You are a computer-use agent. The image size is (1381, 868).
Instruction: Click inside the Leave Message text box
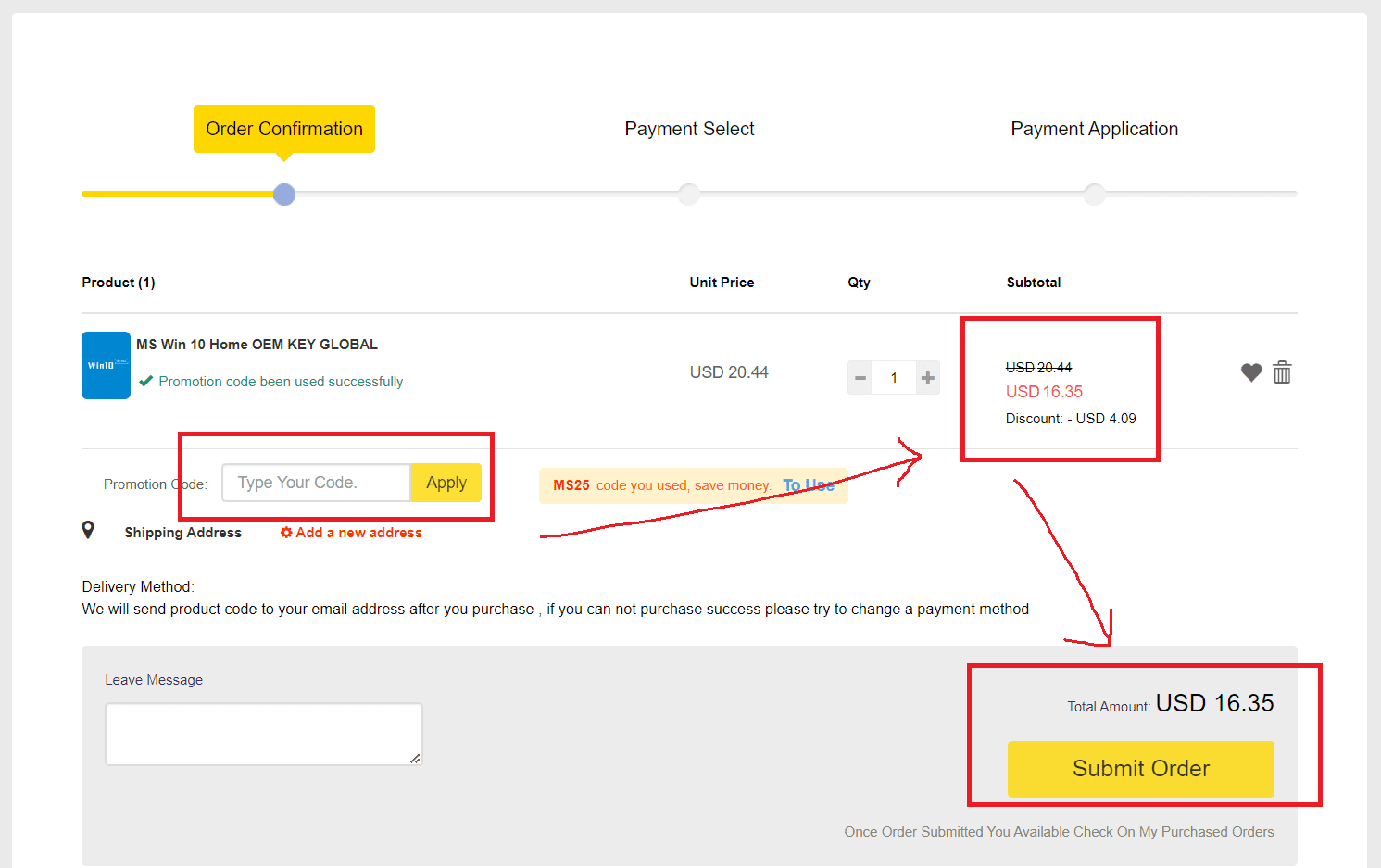point(264,734)
